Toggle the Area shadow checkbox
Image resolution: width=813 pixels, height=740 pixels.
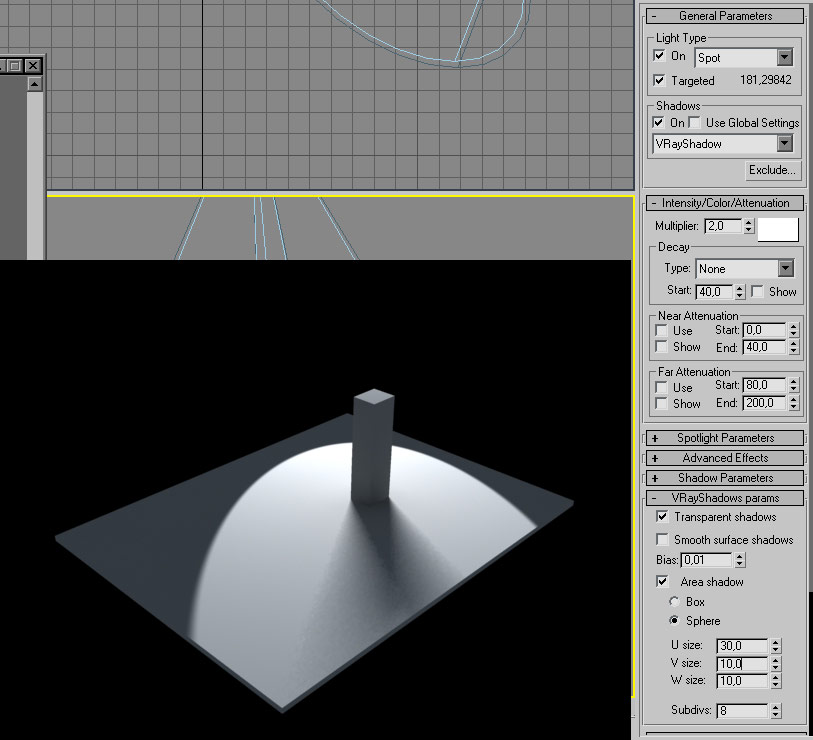tap(662, 581)
